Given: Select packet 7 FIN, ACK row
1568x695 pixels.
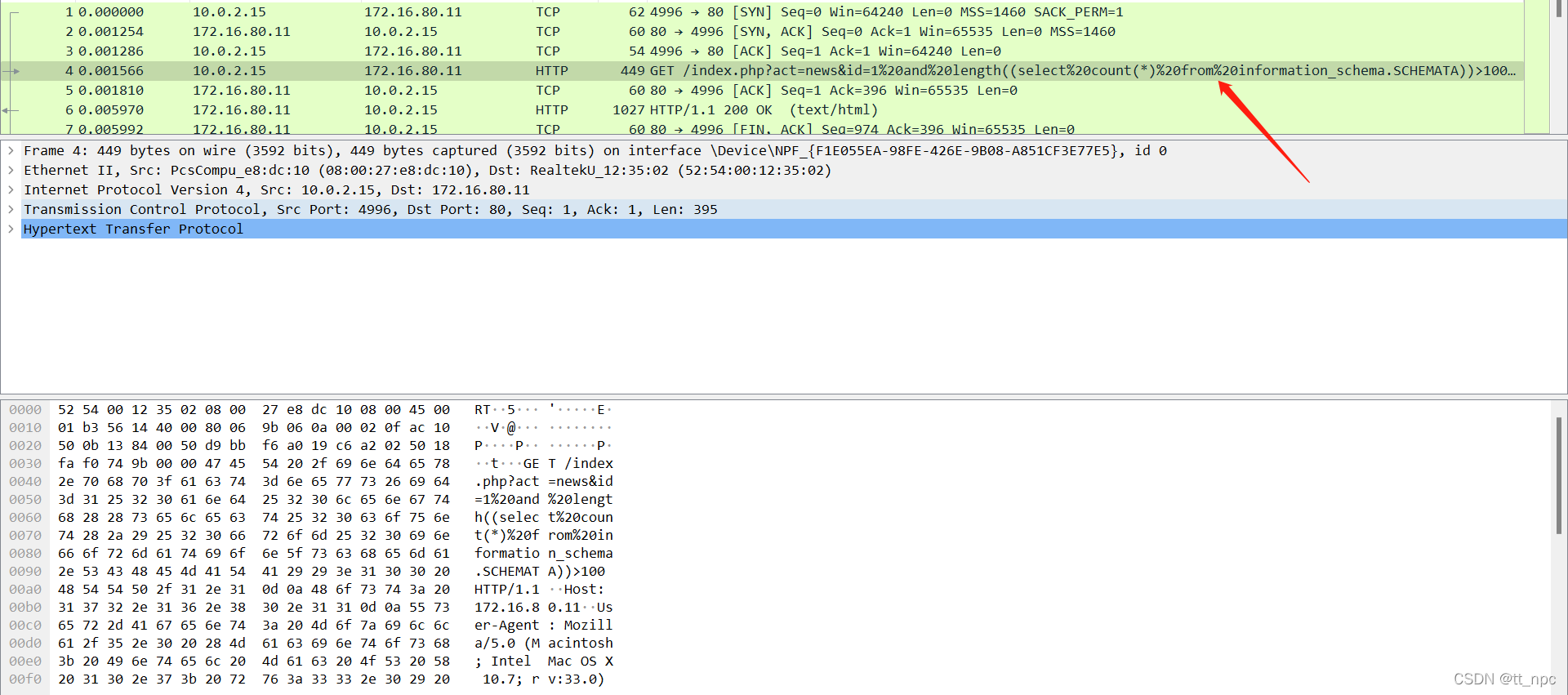Looking at the screenshot, I should [762, 128].
